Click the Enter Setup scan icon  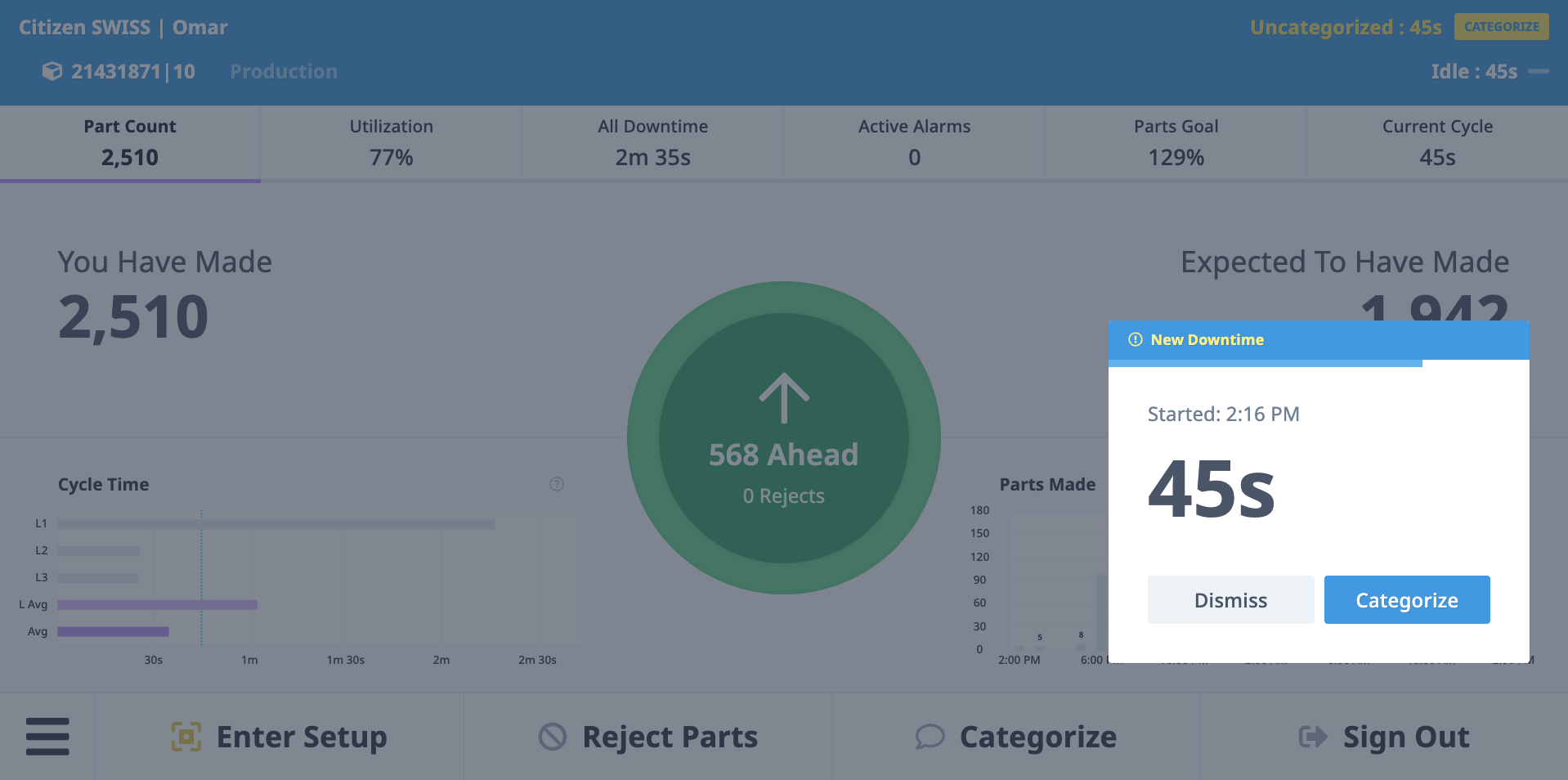[x=187, y=736]
